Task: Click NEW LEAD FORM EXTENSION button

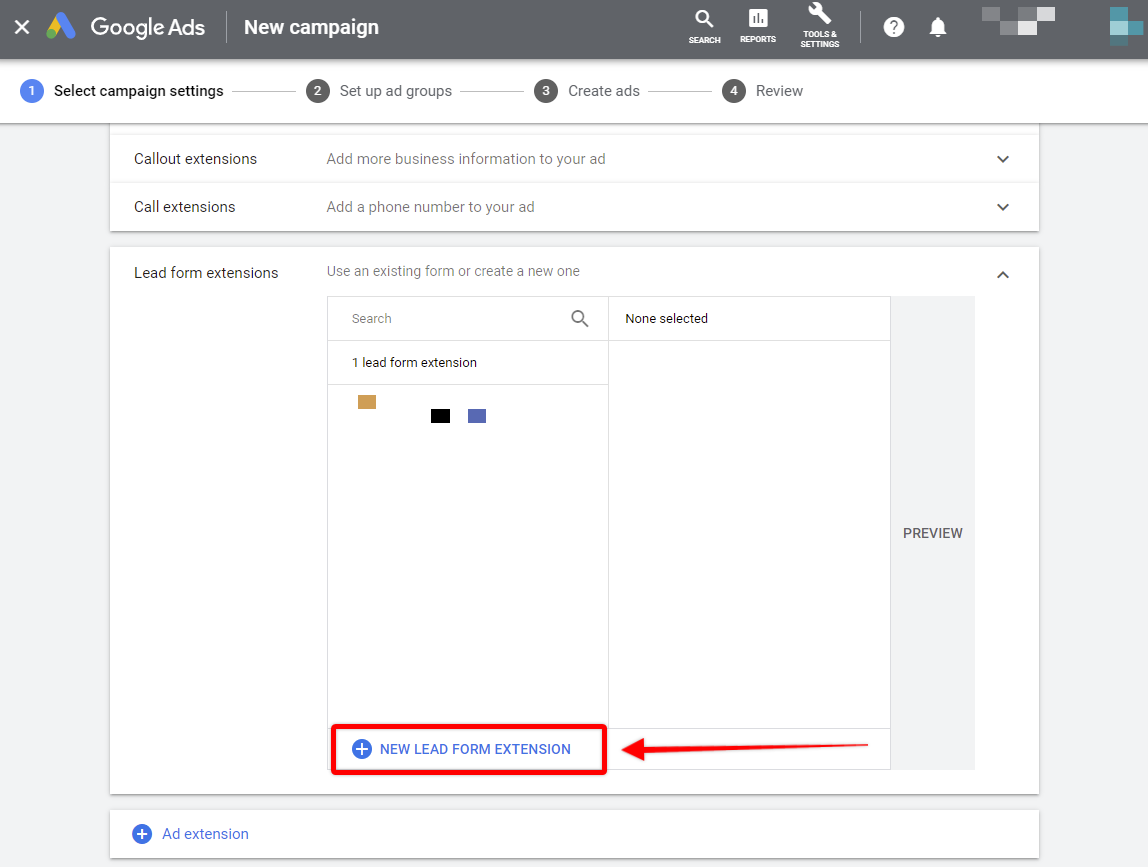Action: [468, 748]
